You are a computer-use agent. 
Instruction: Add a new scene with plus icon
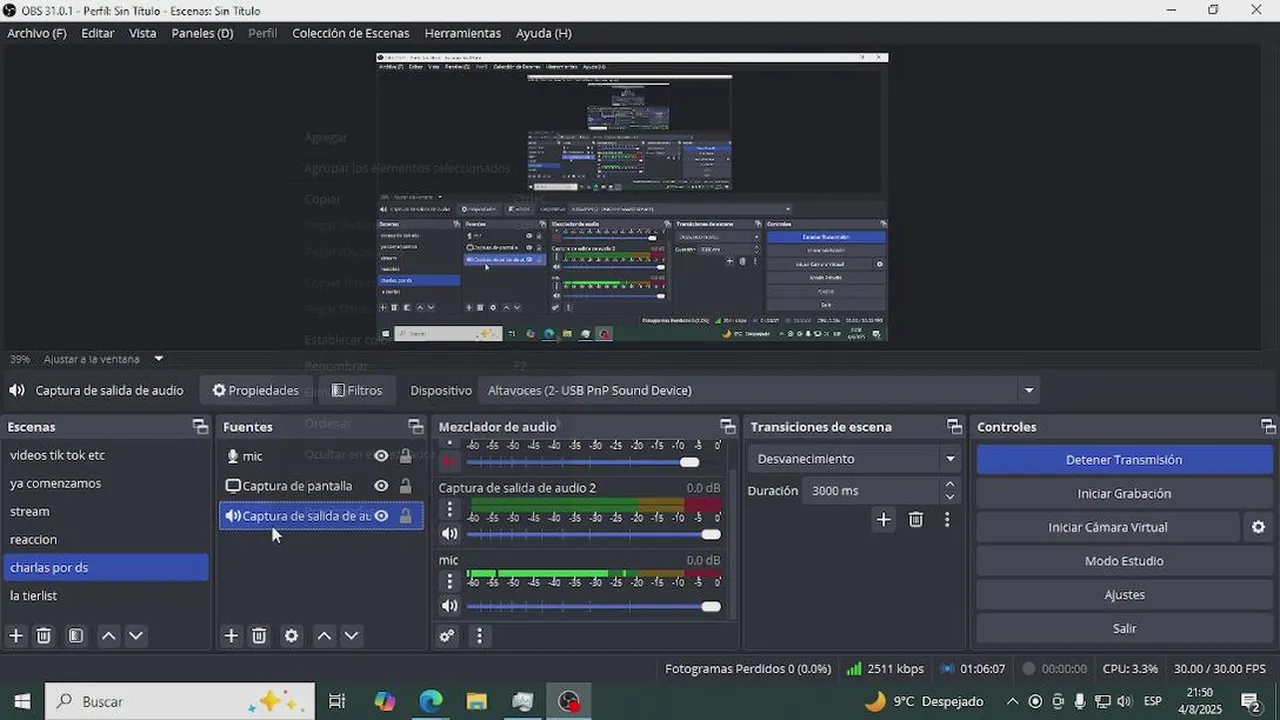16,636
